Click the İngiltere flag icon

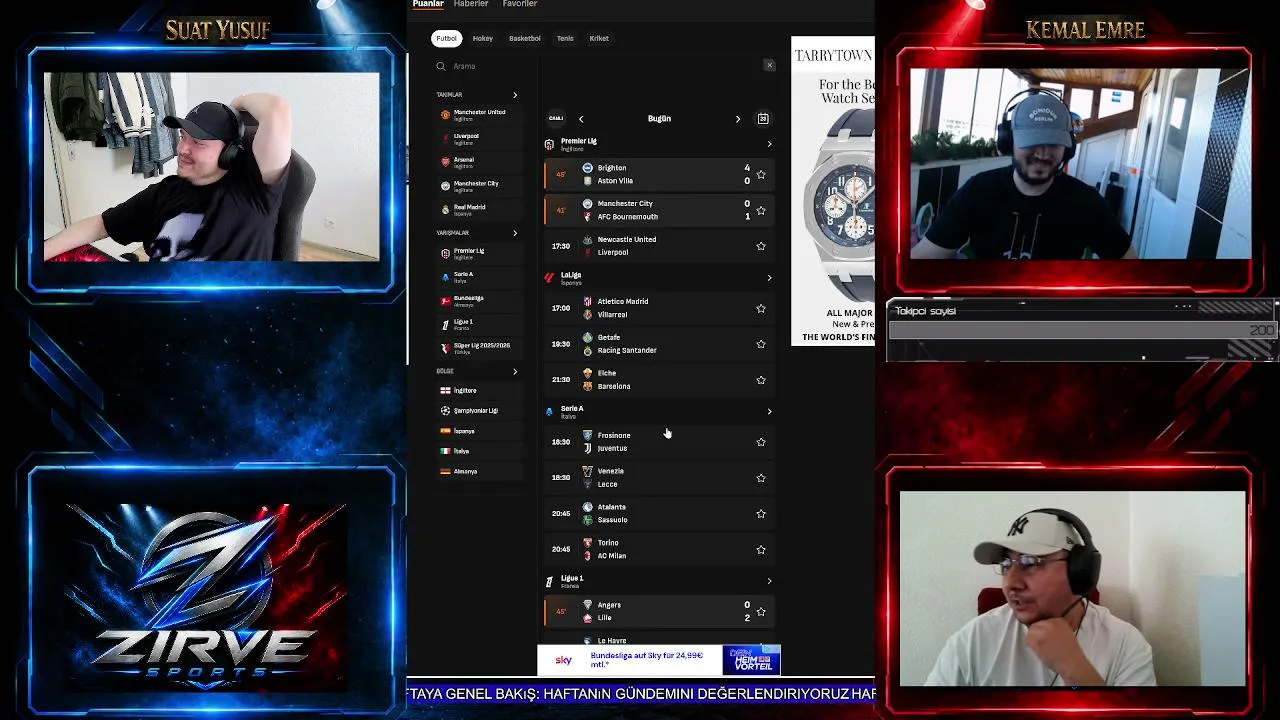pos(445,391)
